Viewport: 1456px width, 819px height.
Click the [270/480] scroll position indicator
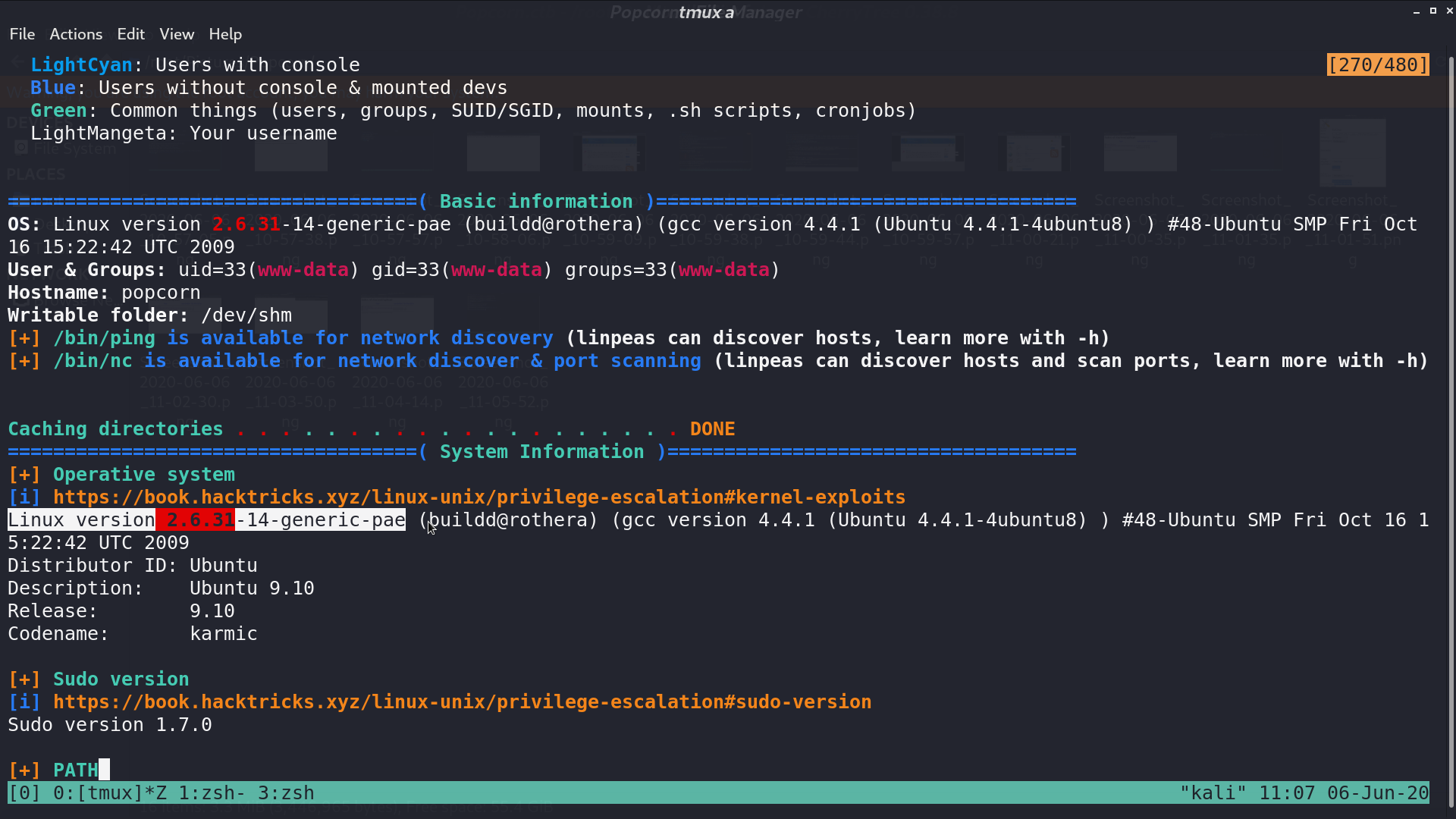tap(1378, 65)
